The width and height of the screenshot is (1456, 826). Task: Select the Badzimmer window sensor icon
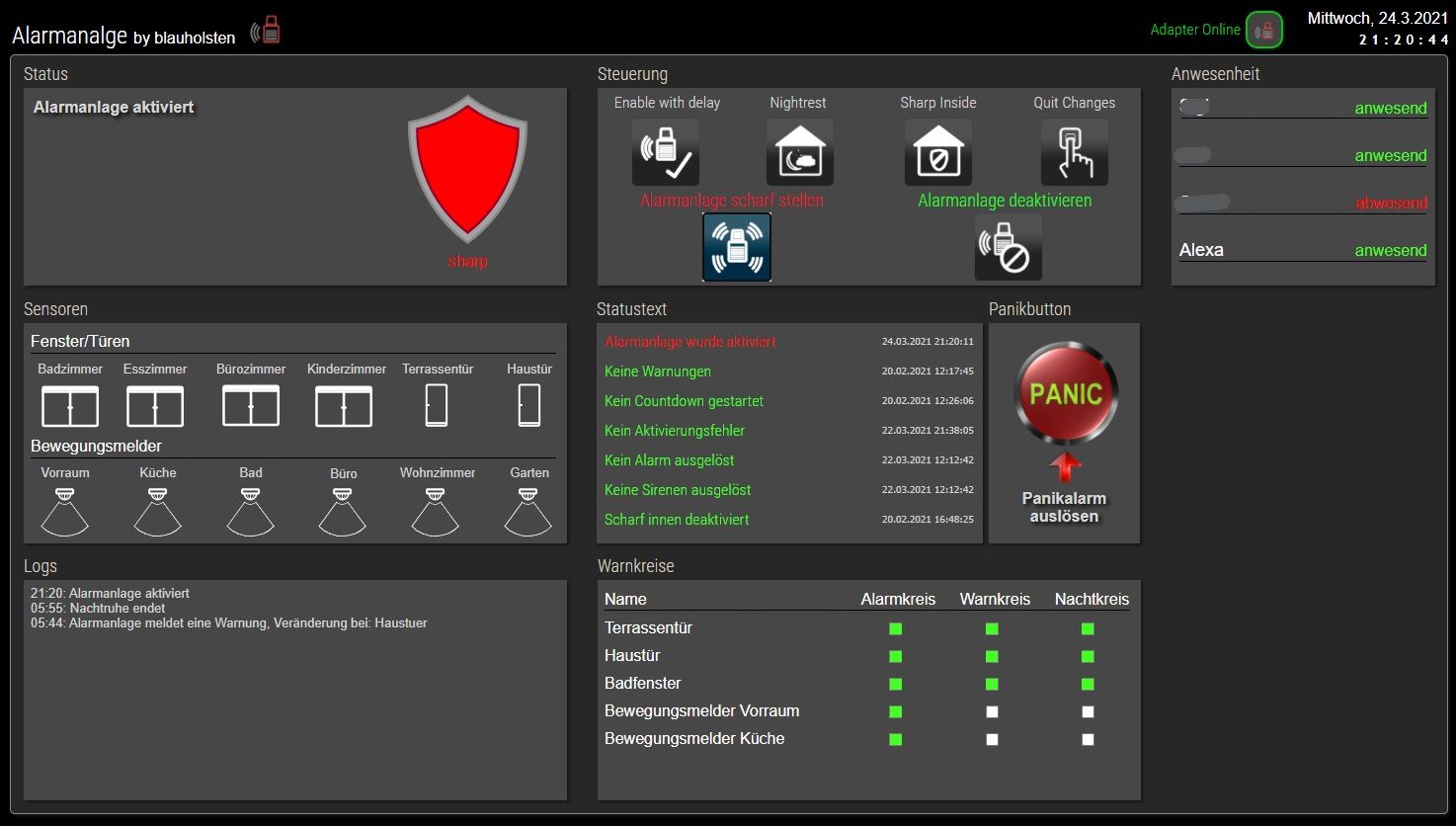[70, 406]
